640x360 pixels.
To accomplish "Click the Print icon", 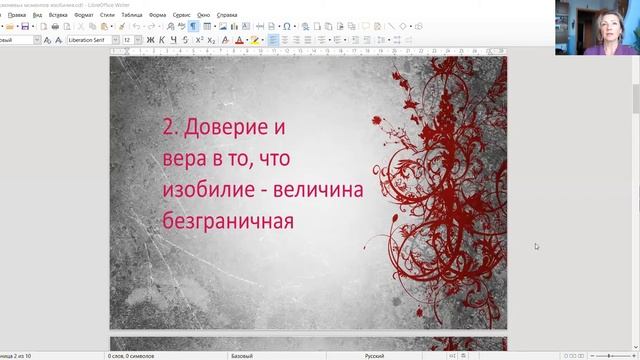I will (x=55, y=27).
